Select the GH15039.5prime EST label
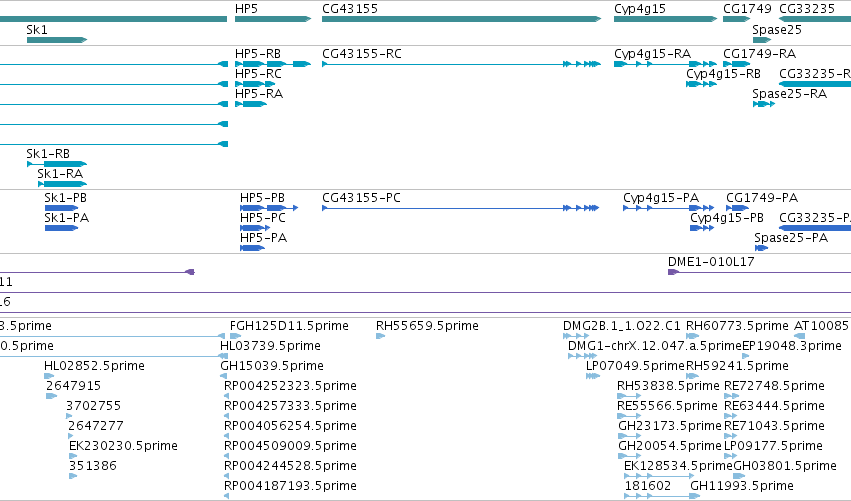Image resolution: width=851 pixels, height=501 pixels. (x=272, y=366)
